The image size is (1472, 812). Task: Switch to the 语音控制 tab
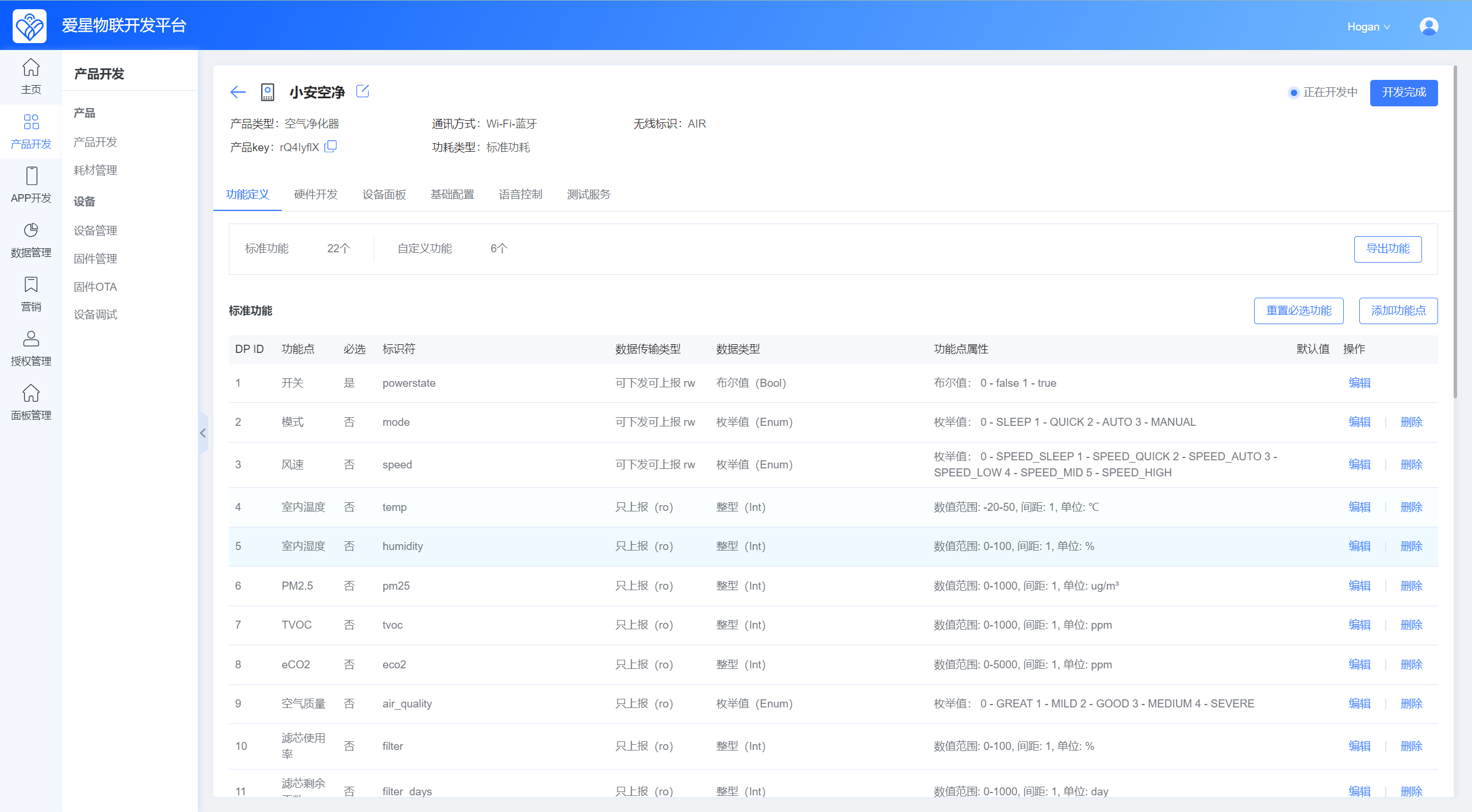point(520,194)
